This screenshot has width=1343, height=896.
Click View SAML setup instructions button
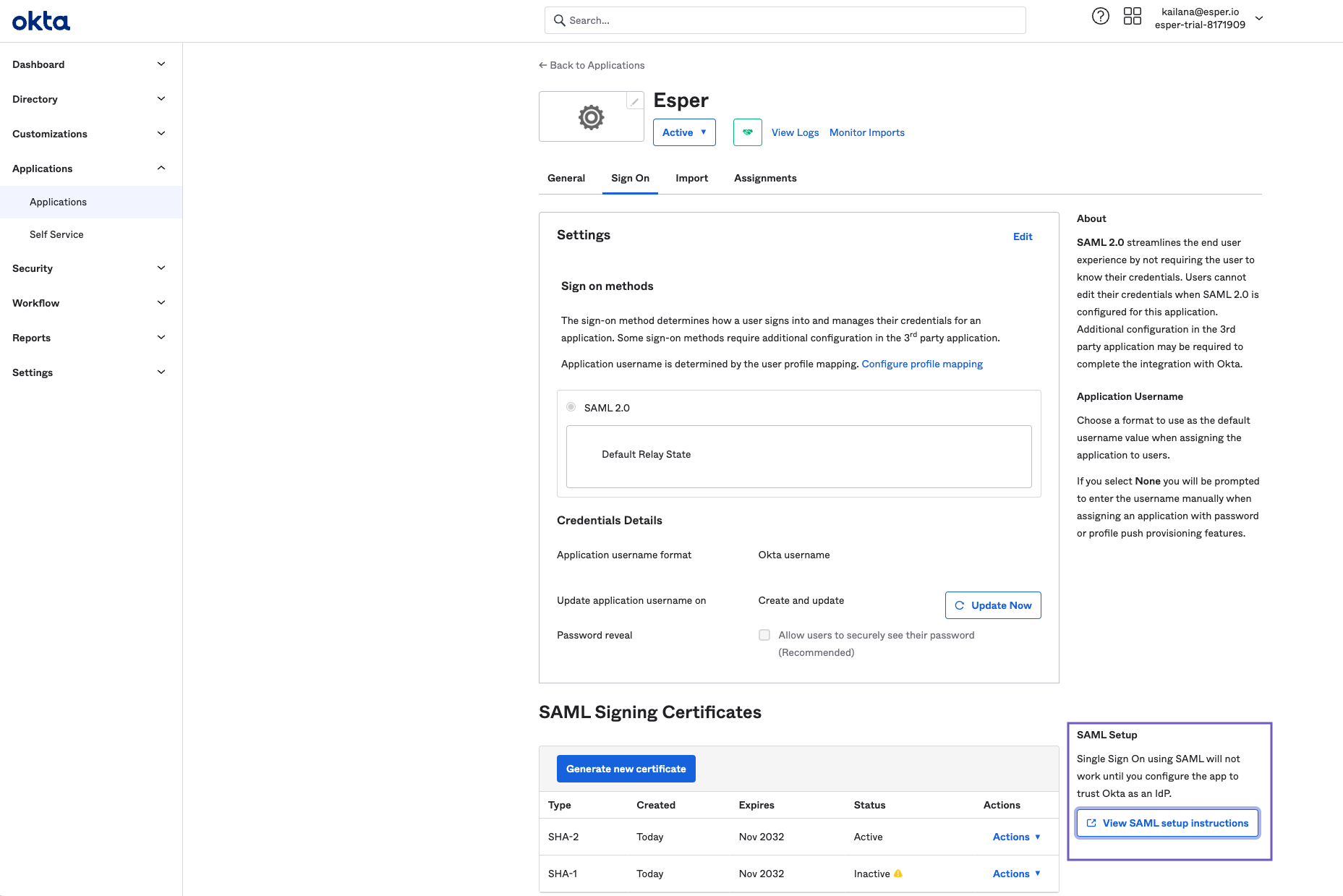[x=1167, y=823]
